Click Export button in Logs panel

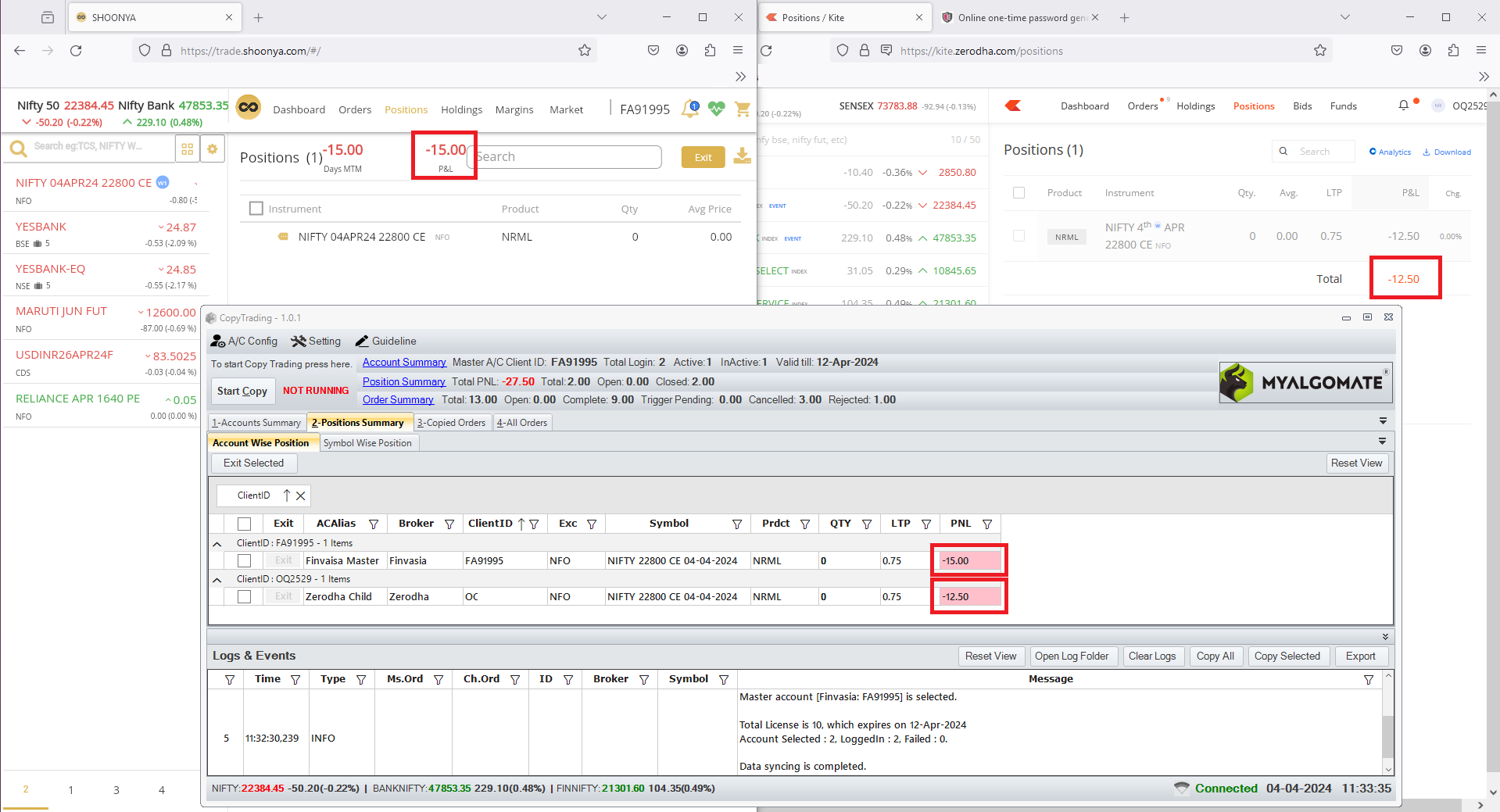pos(1361,656)
